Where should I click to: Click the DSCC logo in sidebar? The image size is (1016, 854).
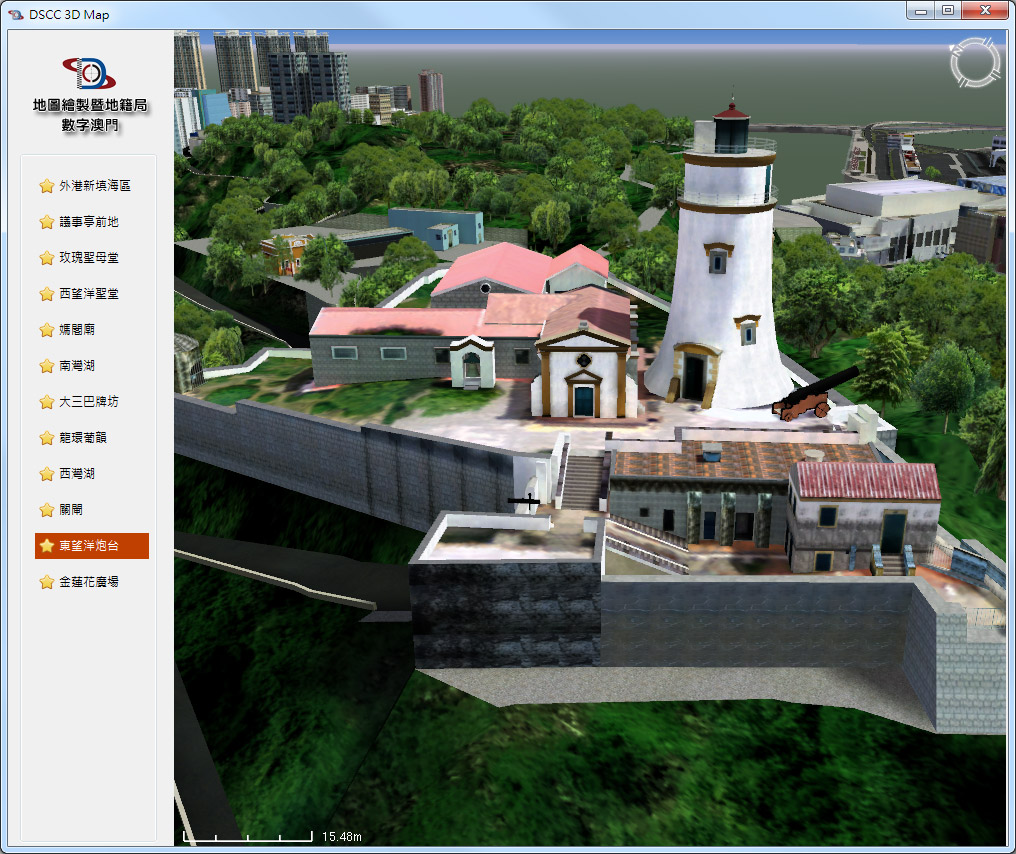tap(90, 74)
